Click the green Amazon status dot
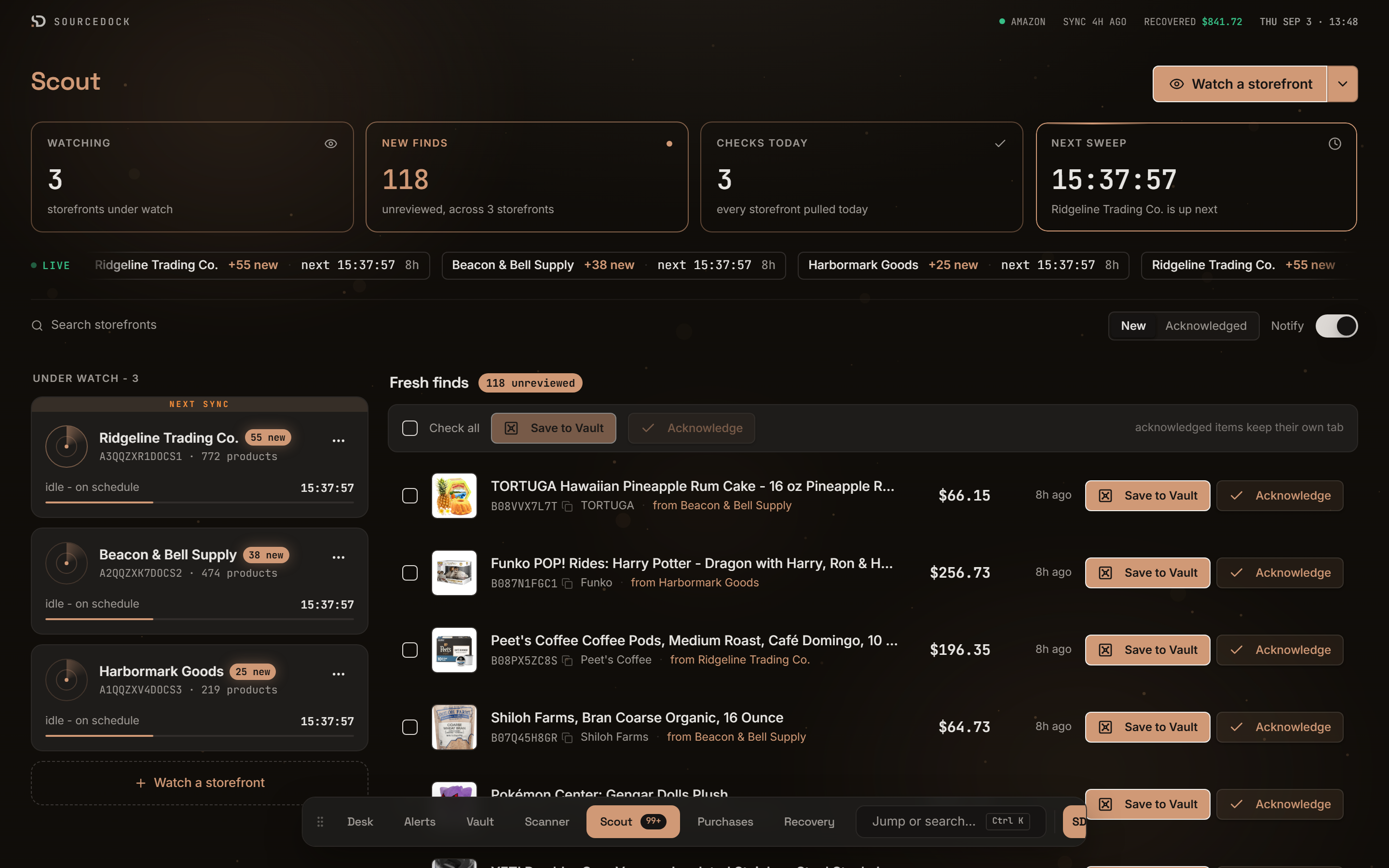1389x868 pixels. coord(1002,22)
